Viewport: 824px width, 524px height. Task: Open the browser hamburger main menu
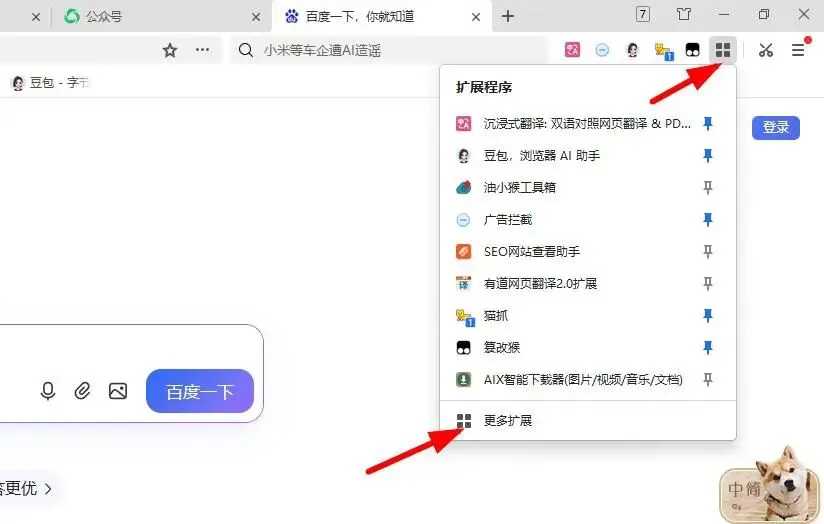[x=798, y=50]
